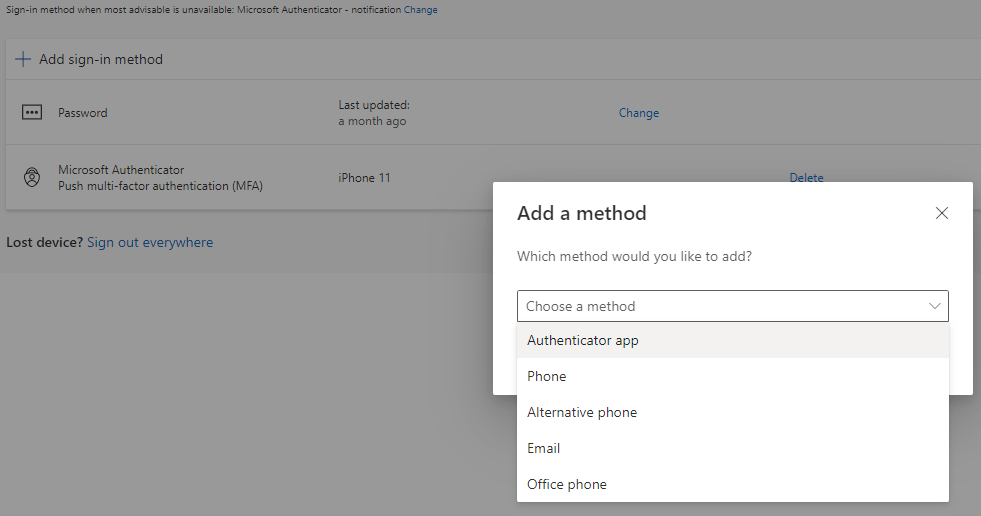Click the plus icon beside Add sign-in method

23,59
